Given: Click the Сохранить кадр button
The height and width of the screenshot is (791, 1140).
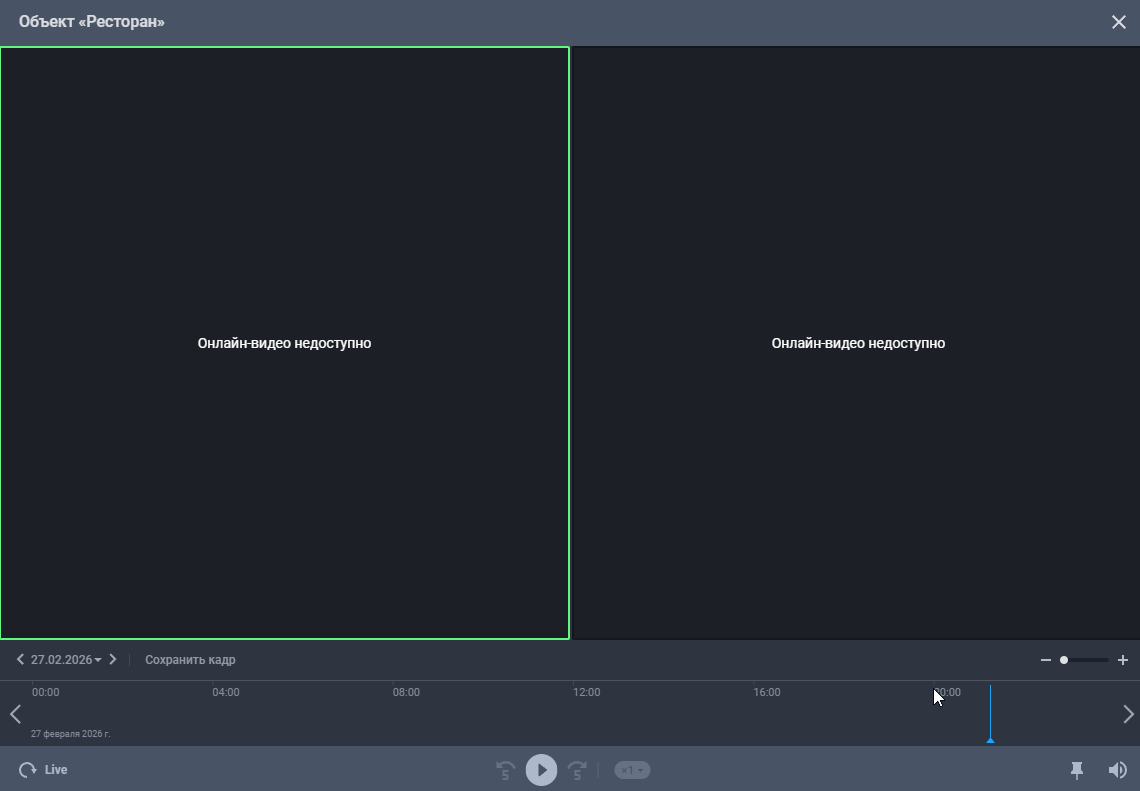Looking at the screenshot, I should [190, 659].
